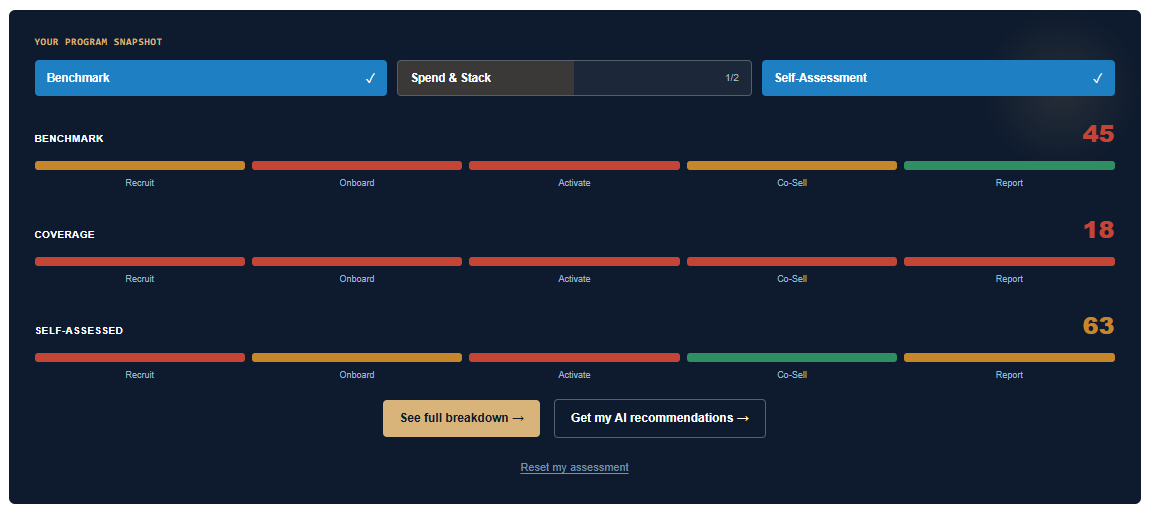1157x510 pixels.
Task: Select Benchmark row Co-Sell bar
Action: (792, 165)
